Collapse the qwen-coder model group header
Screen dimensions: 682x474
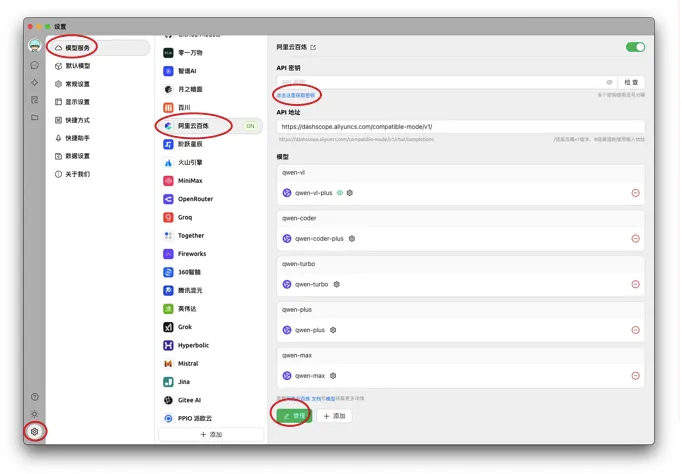pos(461,218)
